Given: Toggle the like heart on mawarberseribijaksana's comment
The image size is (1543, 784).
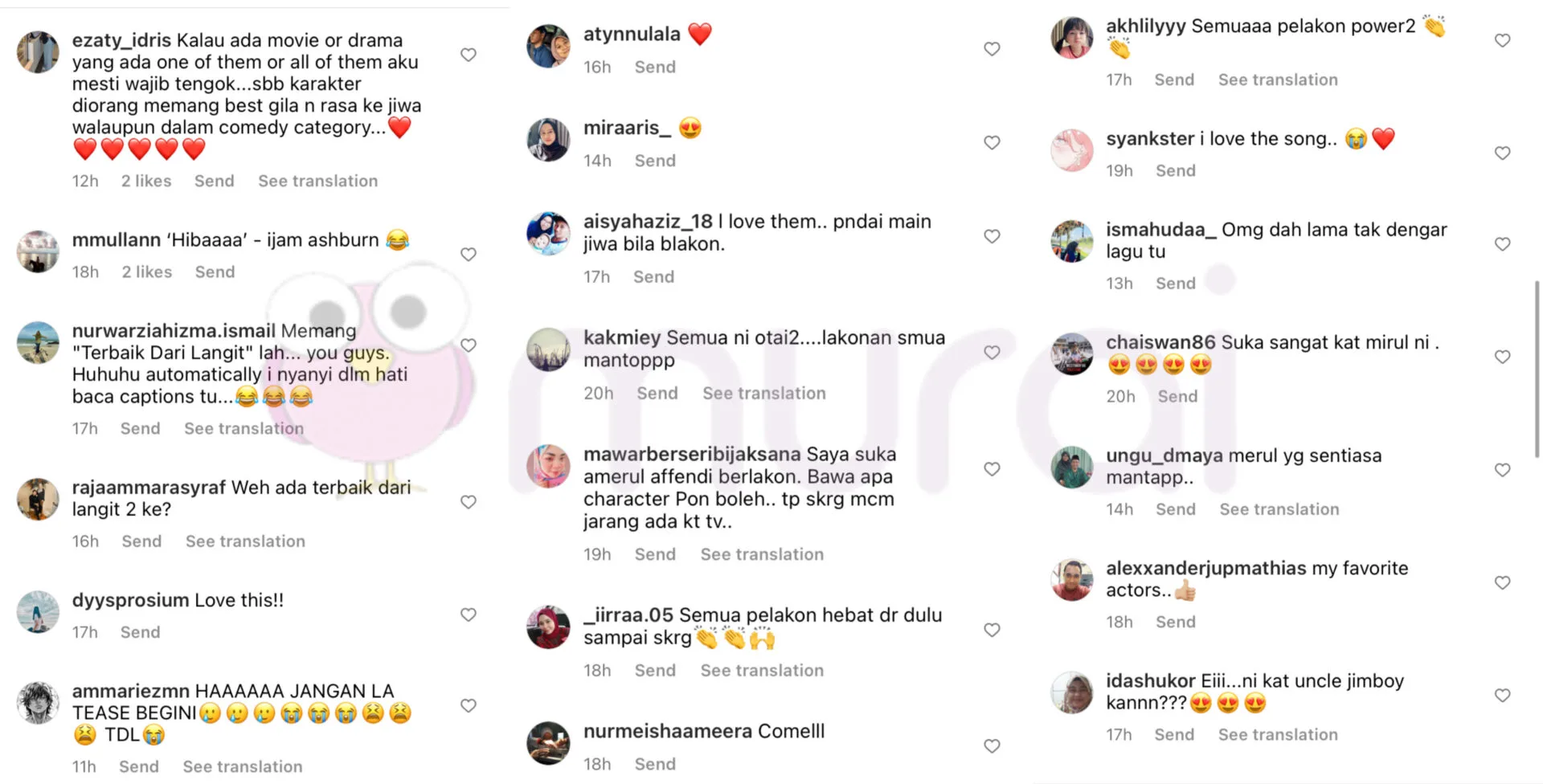Looking at the screenshot, I should pos(993,469).
